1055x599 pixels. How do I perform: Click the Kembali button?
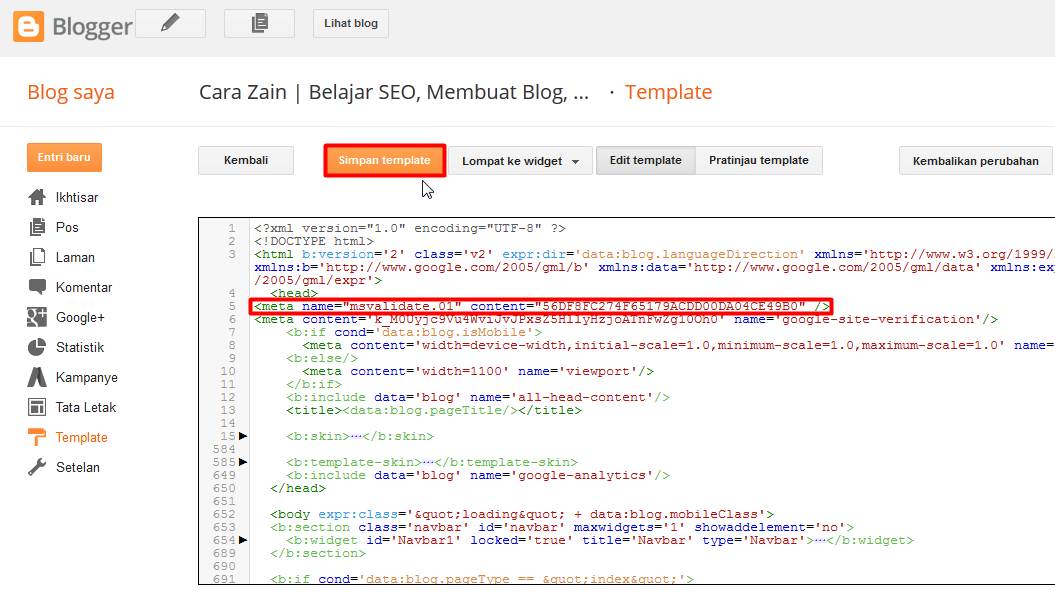point(246,160)
